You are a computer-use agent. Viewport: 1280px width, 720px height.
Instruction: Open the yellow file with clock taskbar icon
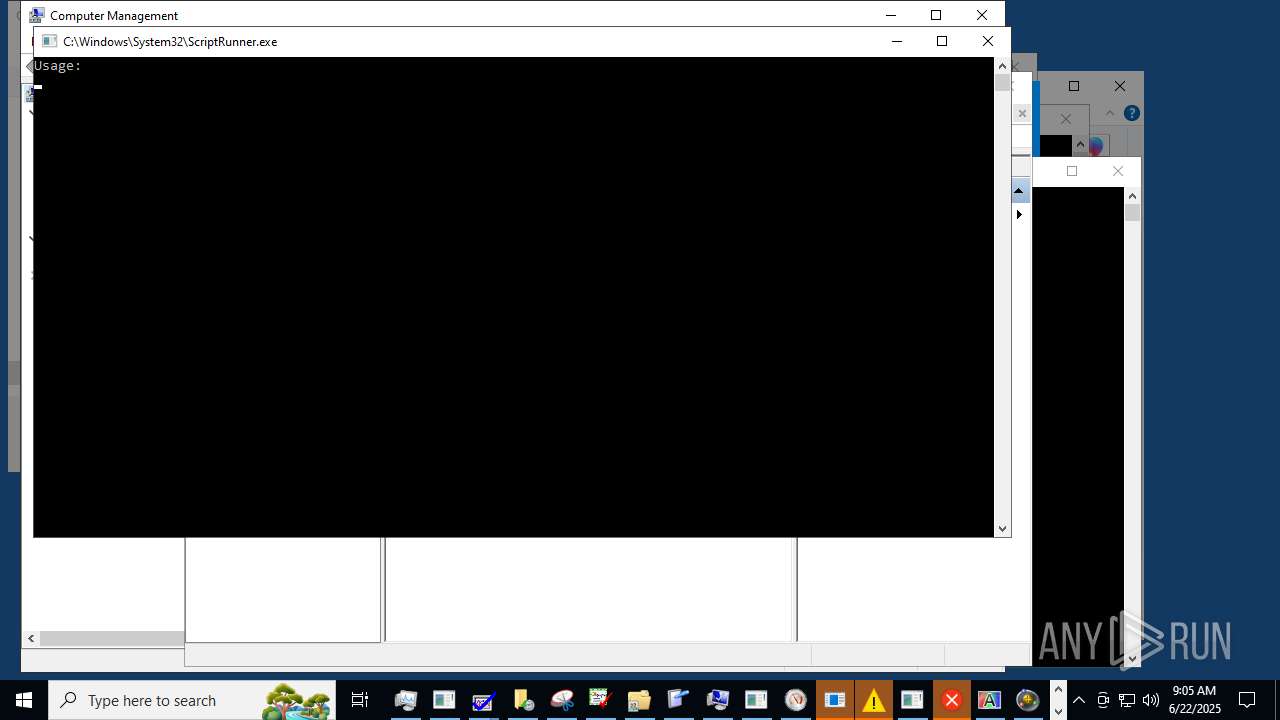pos(522,700)
